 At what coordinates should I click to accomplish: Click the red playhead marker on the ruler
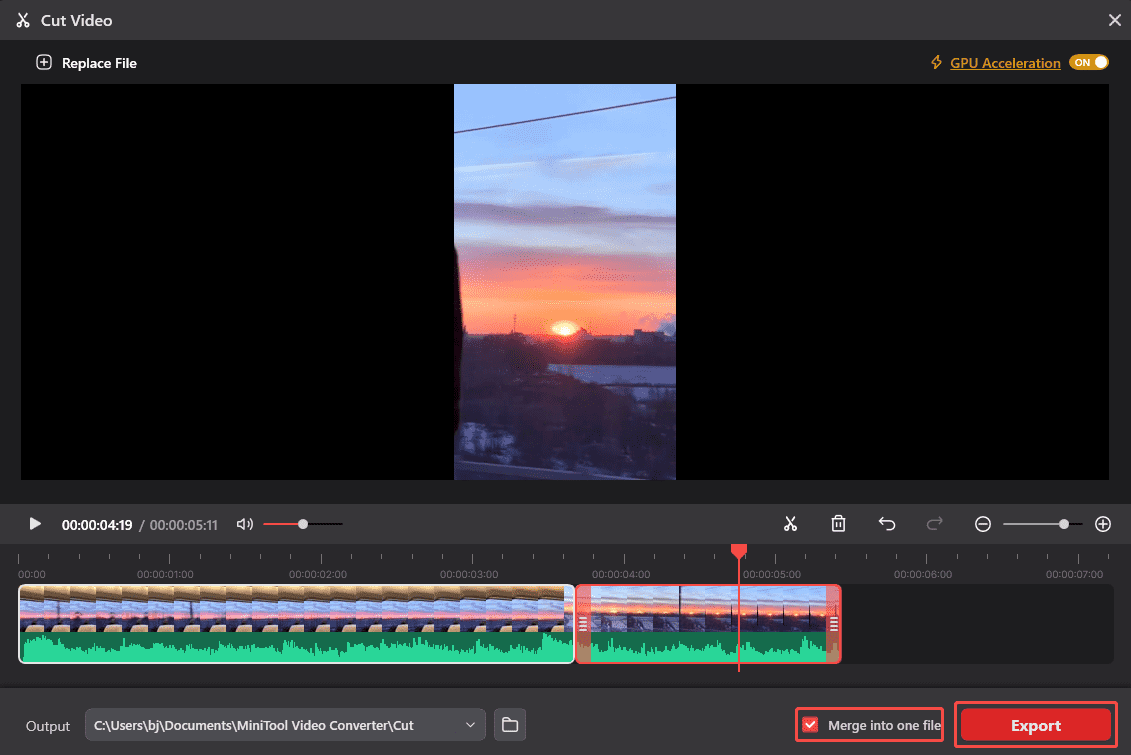click(x=739, y=552)
